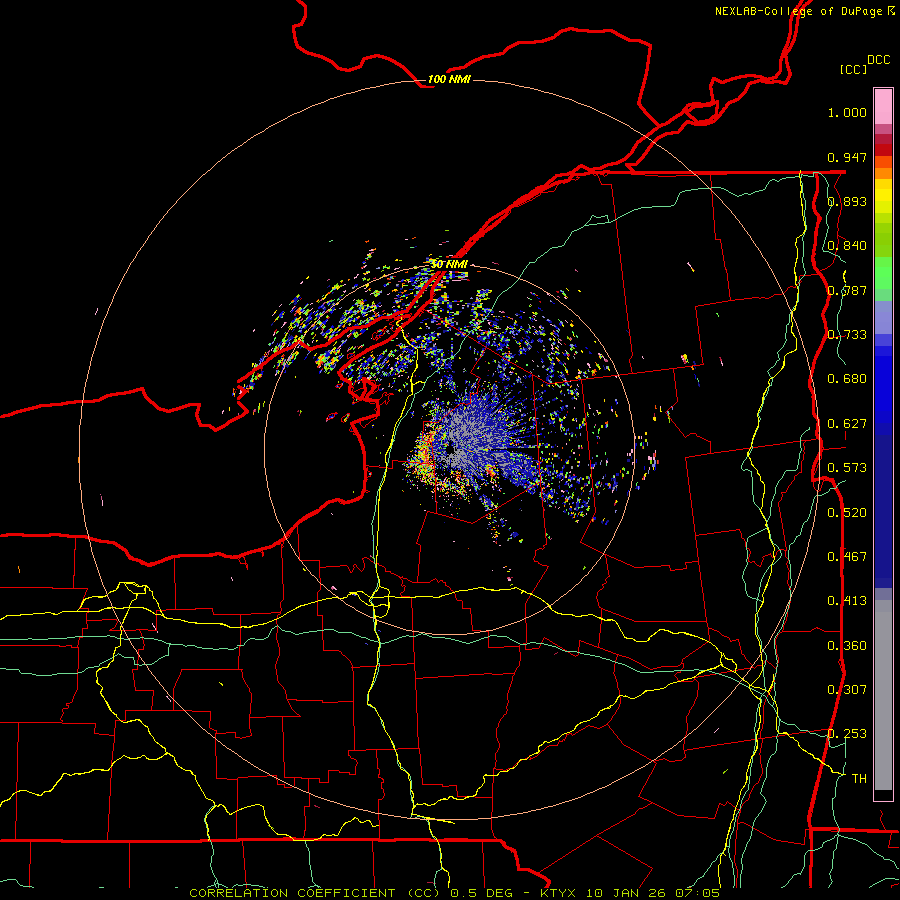
Task: Click the 0.893 color scale value
Action: coord(847,201)
